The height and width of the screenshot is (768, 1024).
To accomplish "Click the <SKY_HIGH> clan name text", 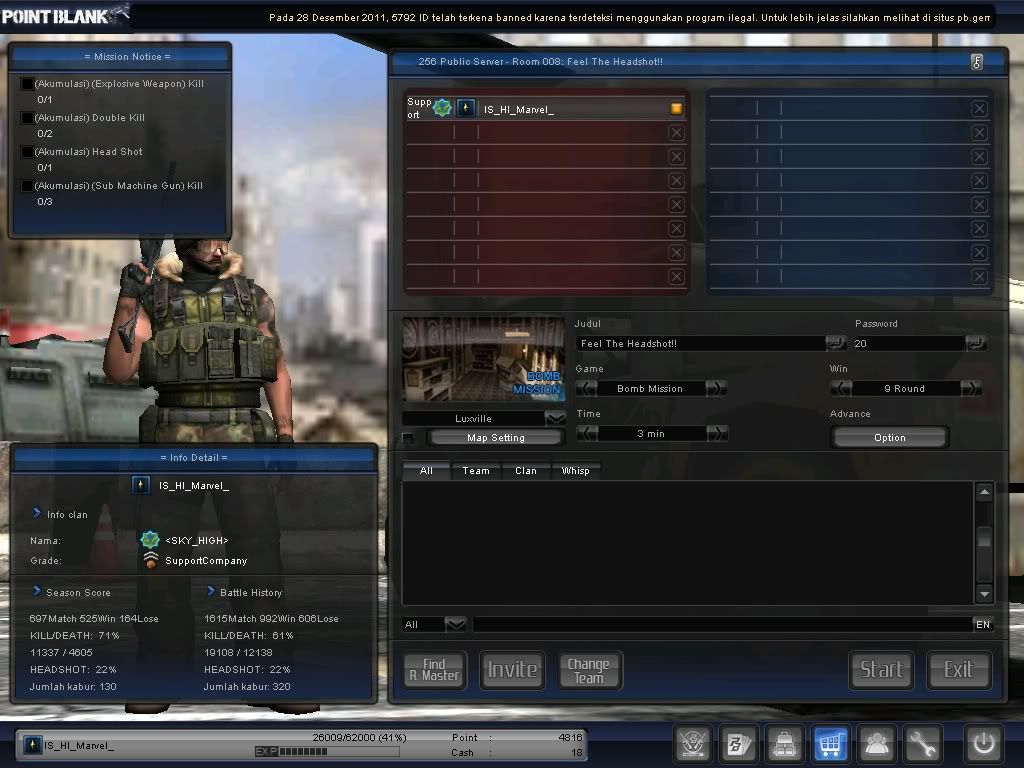I will point(197,540).
